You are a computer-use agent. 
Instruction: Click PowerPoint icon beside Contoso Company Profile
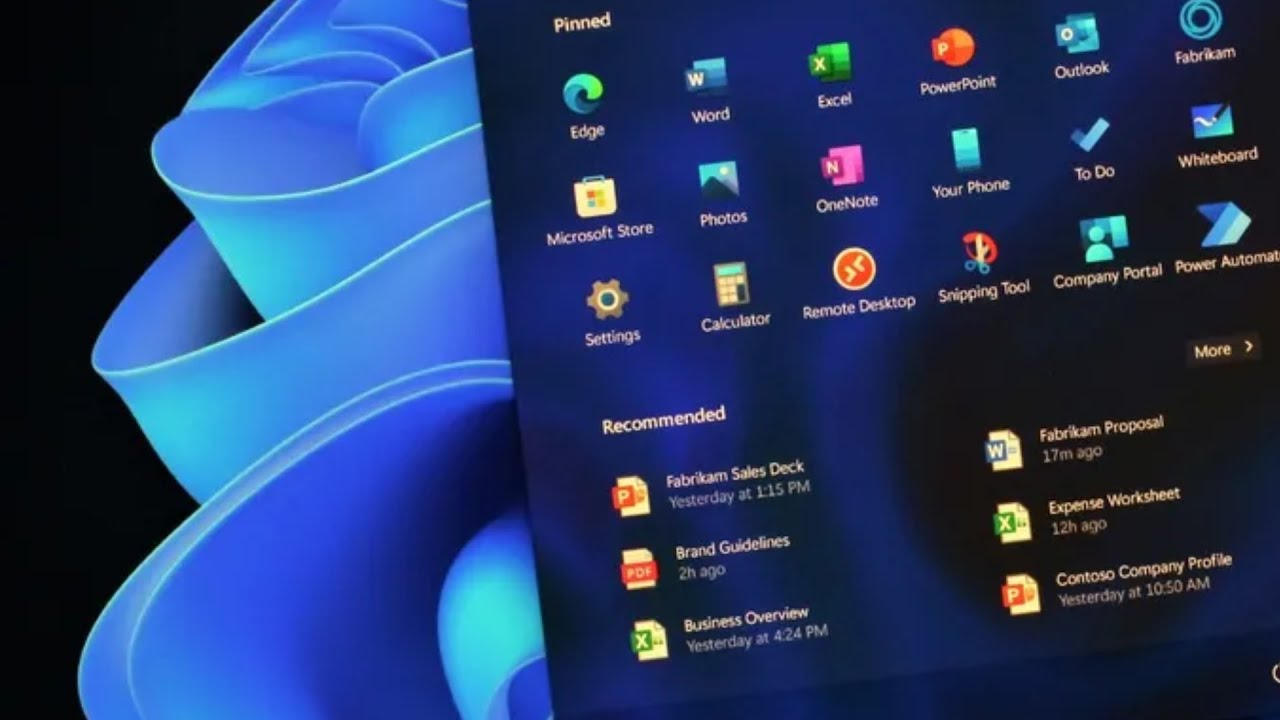coord(1021,594)
